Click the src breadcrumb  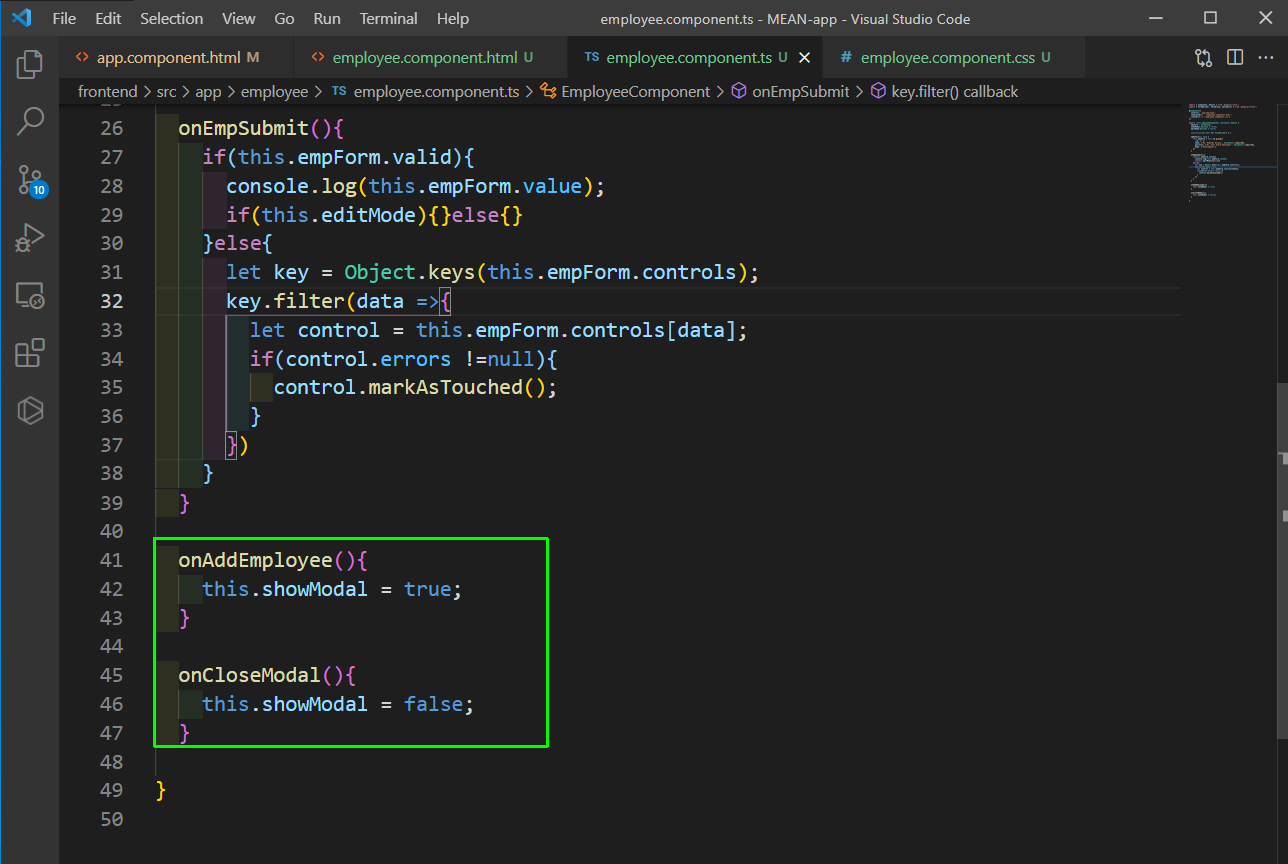166,91
